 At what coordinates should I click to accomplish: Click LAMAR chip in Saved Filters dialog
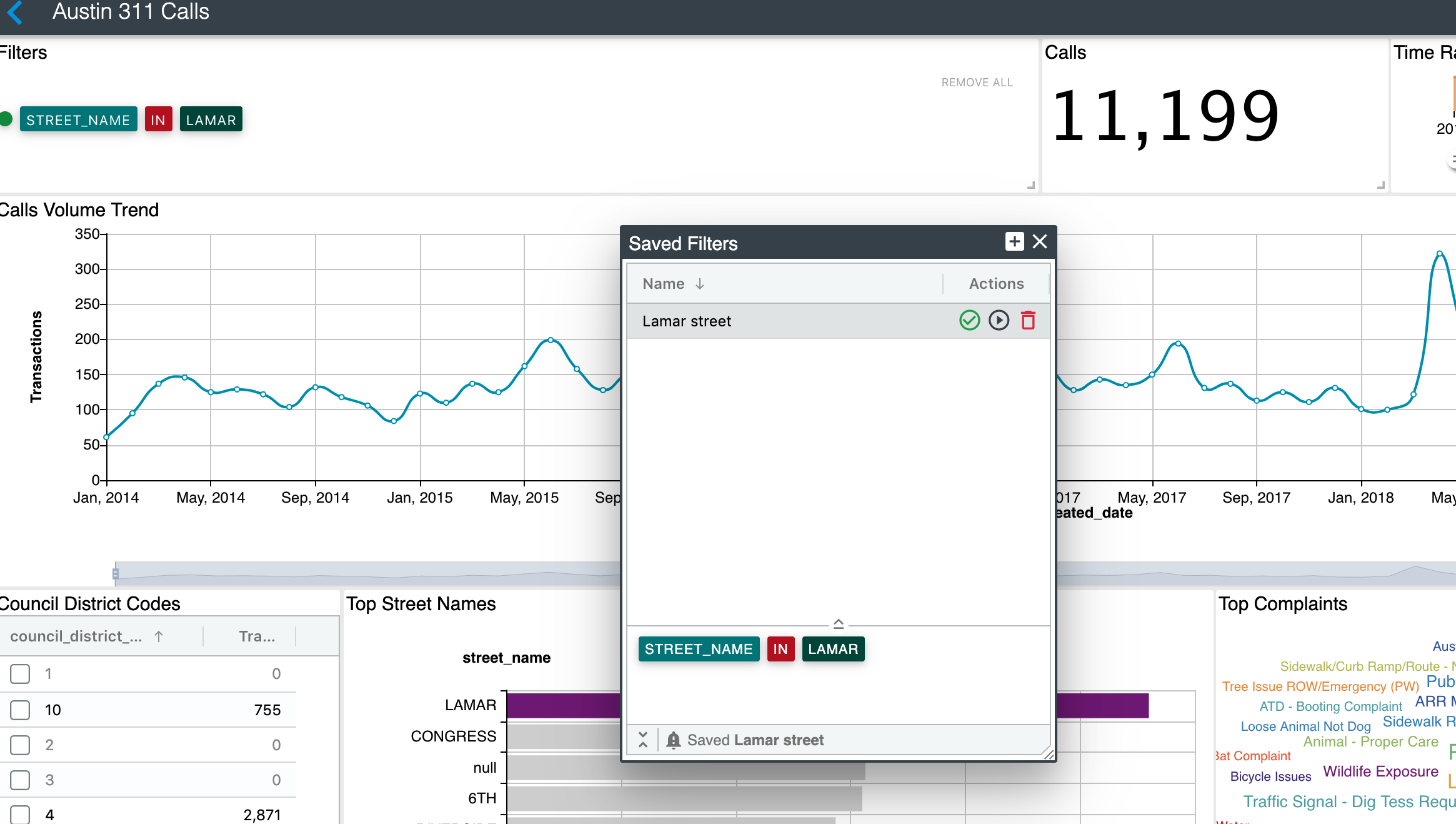click(x=833, y=649)
